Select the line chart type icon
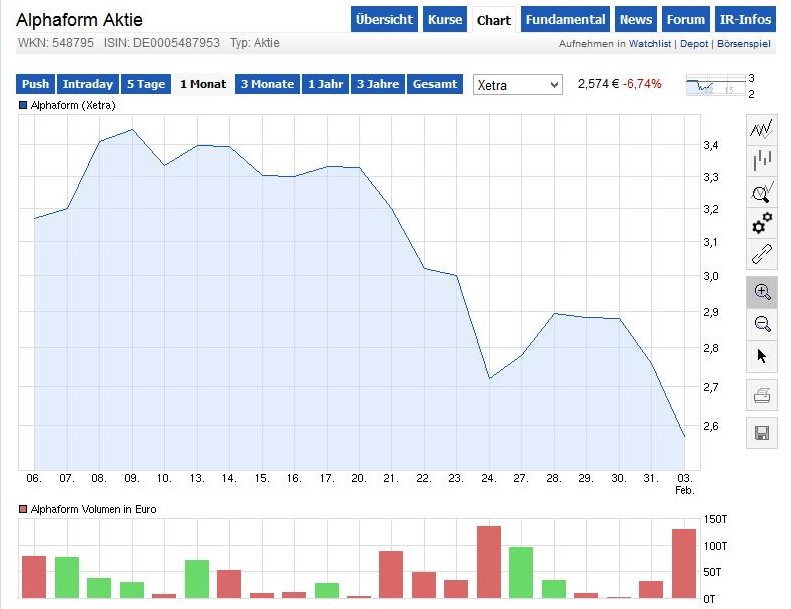791x609 pixels. (762, 129)
